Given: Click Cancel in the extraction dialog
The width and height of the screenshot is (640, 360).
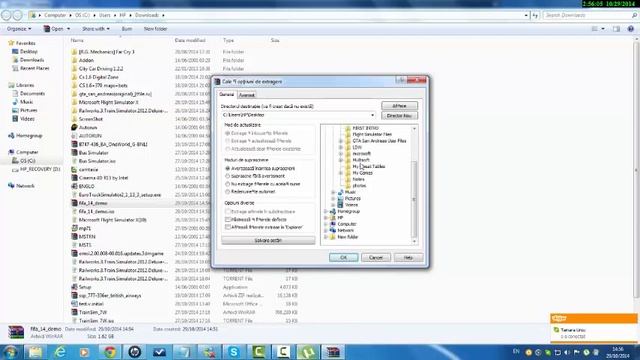Looking at the screenshot, I should point(376,258).
